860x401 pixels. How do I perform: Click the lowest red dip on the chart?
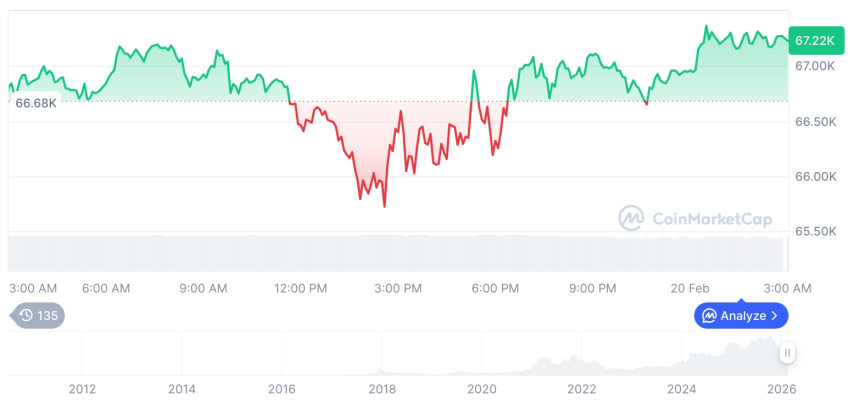384,205
